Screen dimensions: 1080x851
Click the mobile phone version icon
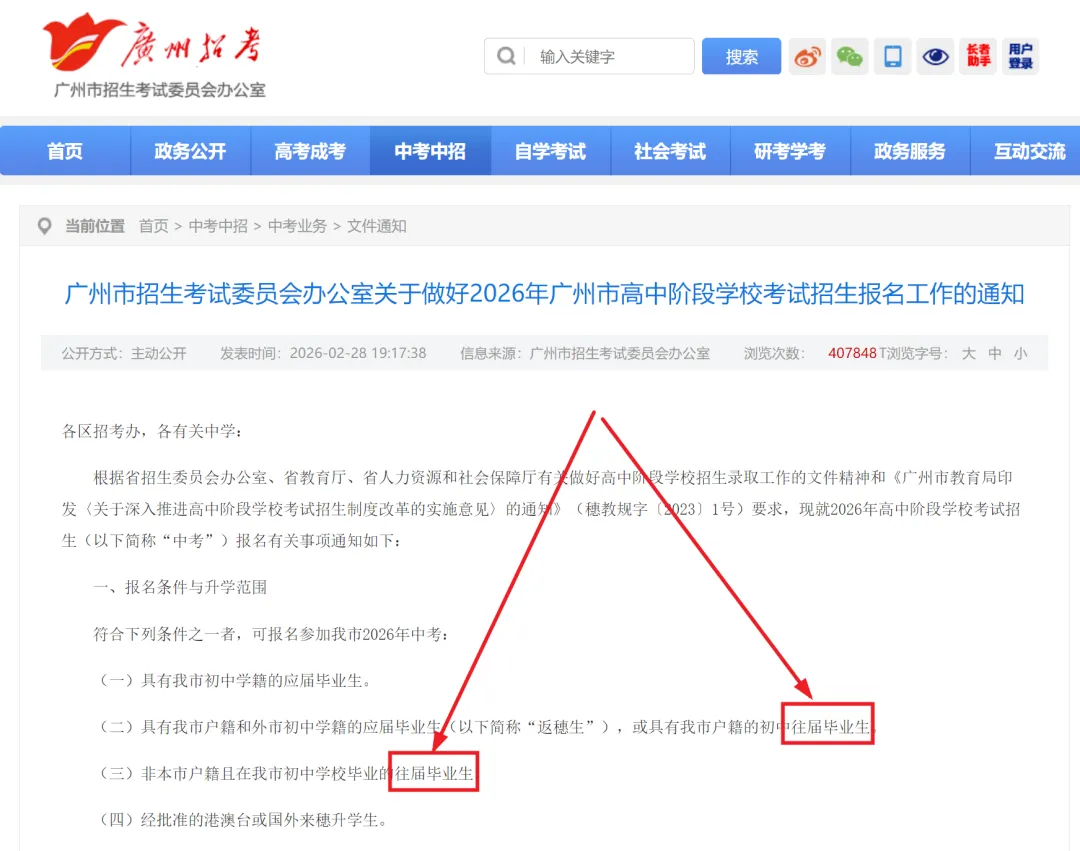click(x=893, y=56)
